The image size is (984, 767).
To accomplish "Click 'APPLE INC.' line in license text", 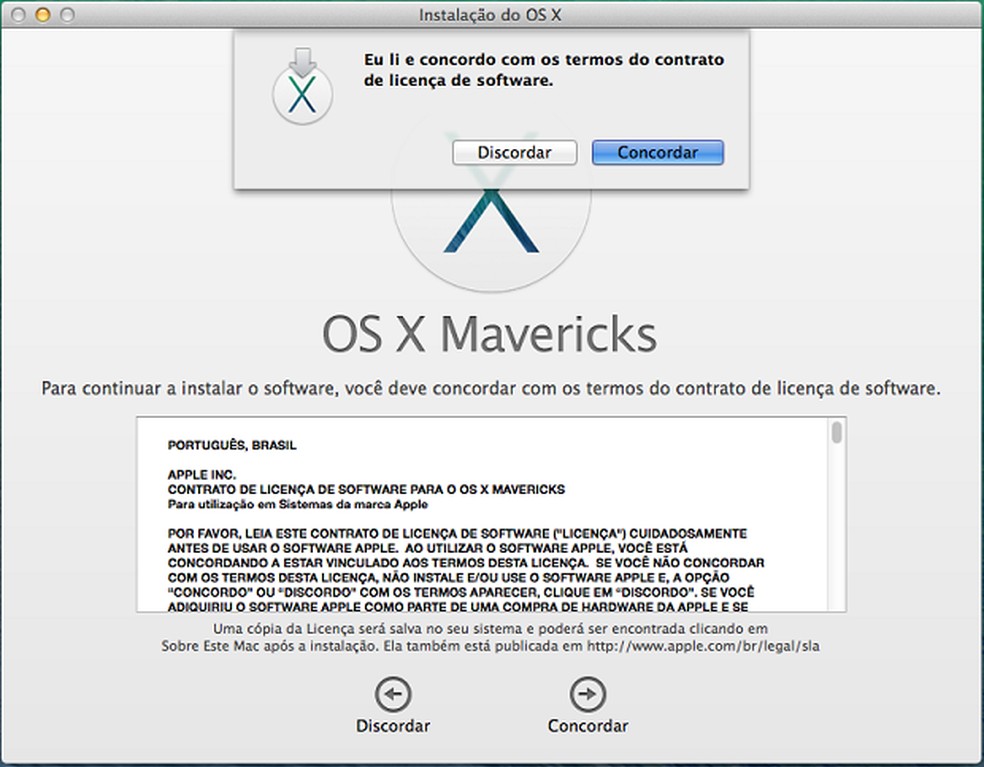I will tap(201, 475).
